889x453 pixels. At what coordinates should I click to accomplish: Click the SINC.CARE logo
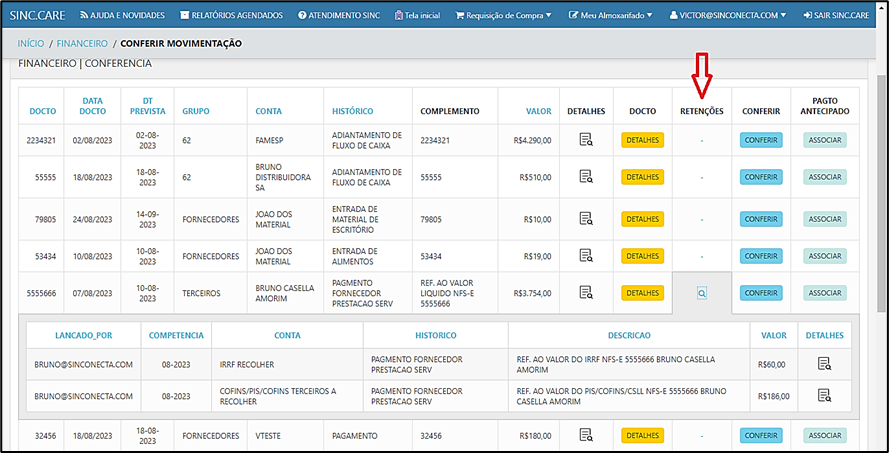[x=37, y=15]
